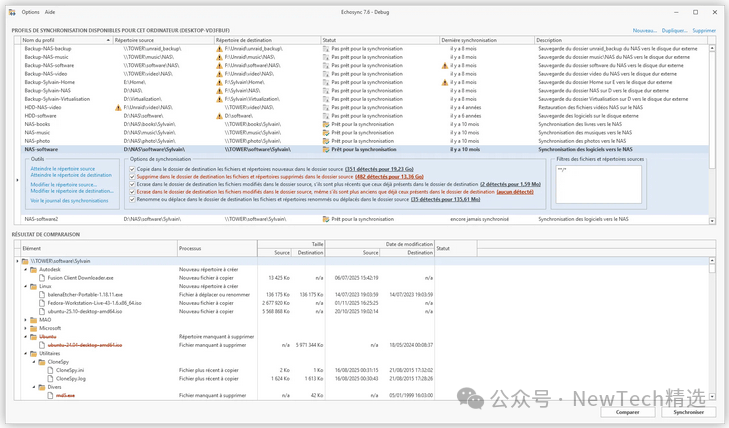729x428 pixels.
Task: Click the CloneSpy folder icon
Action: [42, 361]
